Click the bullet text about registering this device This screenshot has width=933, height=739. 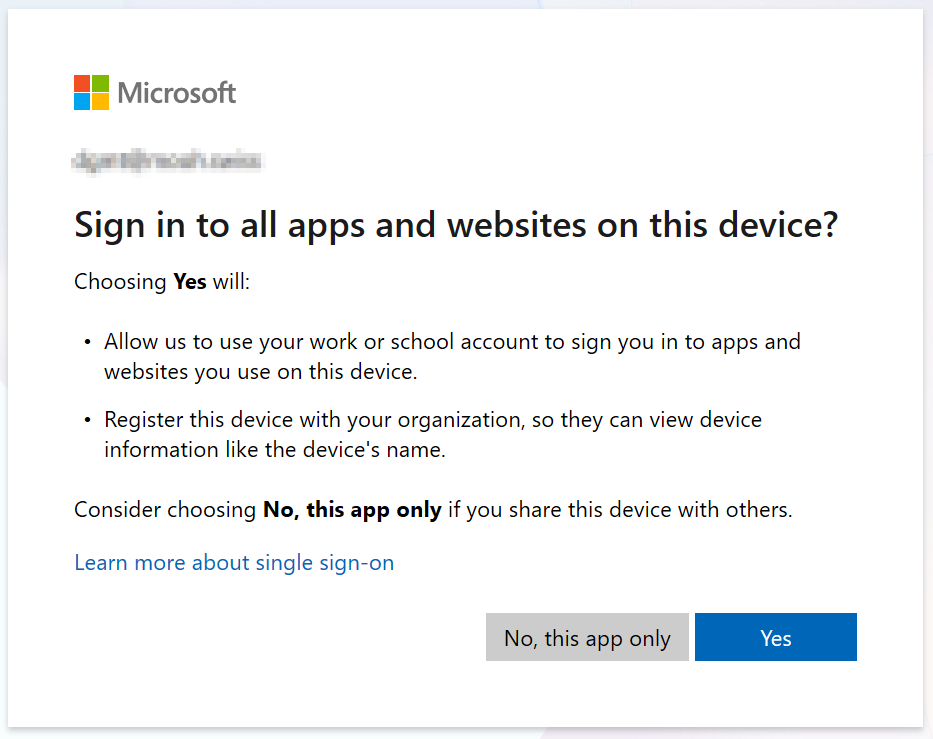coord(432,420)
